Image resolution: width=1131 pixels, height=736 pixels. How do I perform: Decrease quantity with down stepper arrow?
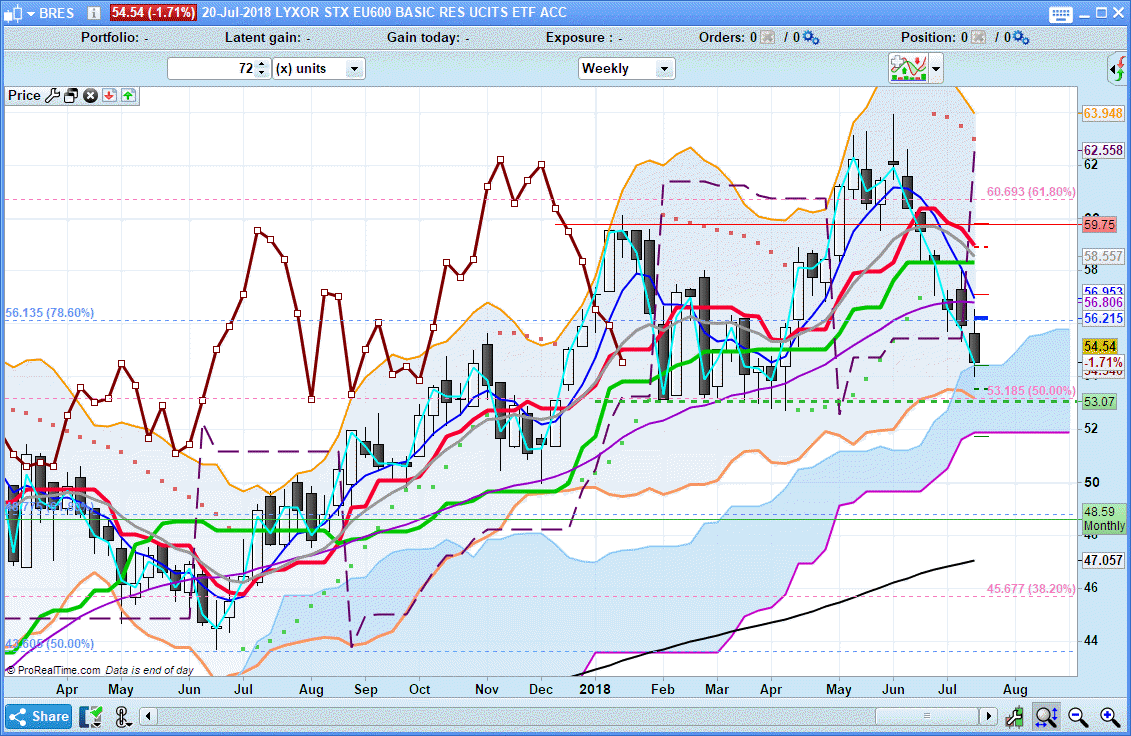262,74
